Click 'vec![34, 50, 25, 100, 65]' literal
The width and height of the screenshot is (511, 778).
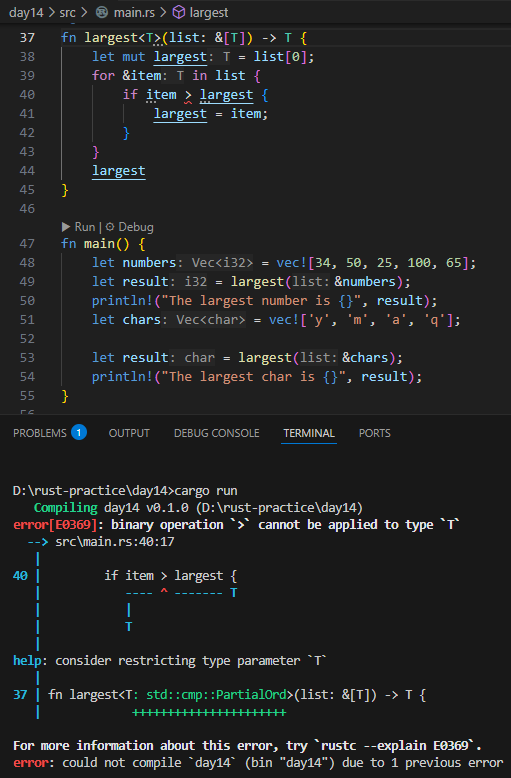pos(372,262)
